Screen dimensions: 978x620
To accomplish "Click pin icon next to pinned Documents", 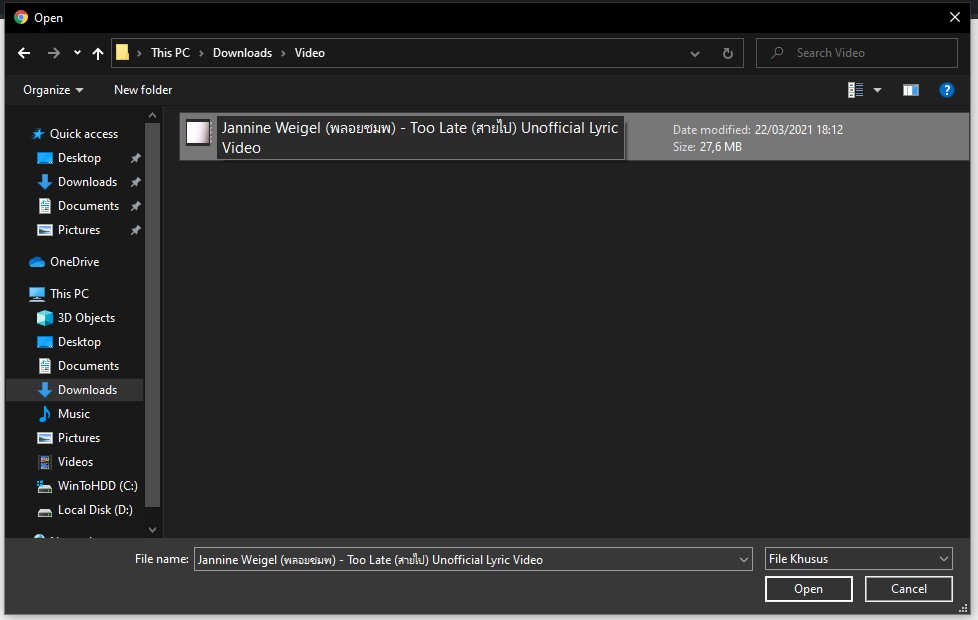I will coord(135,206).
